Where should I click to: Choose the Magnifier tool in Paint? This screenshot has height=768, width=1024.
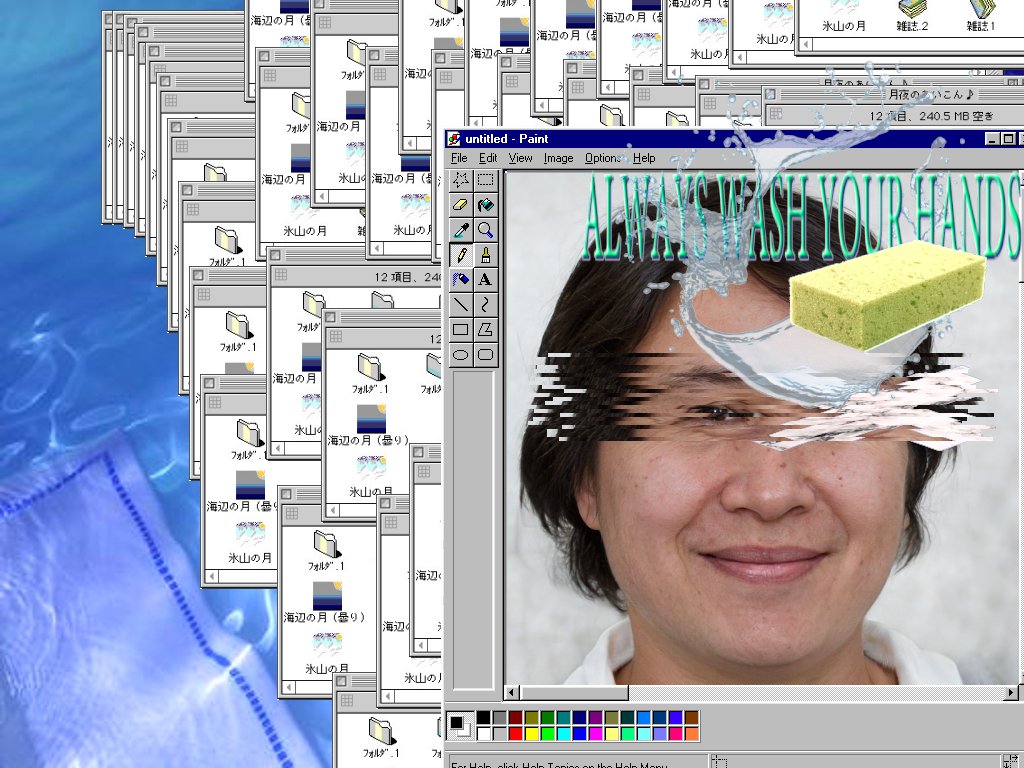pos(485,230)
